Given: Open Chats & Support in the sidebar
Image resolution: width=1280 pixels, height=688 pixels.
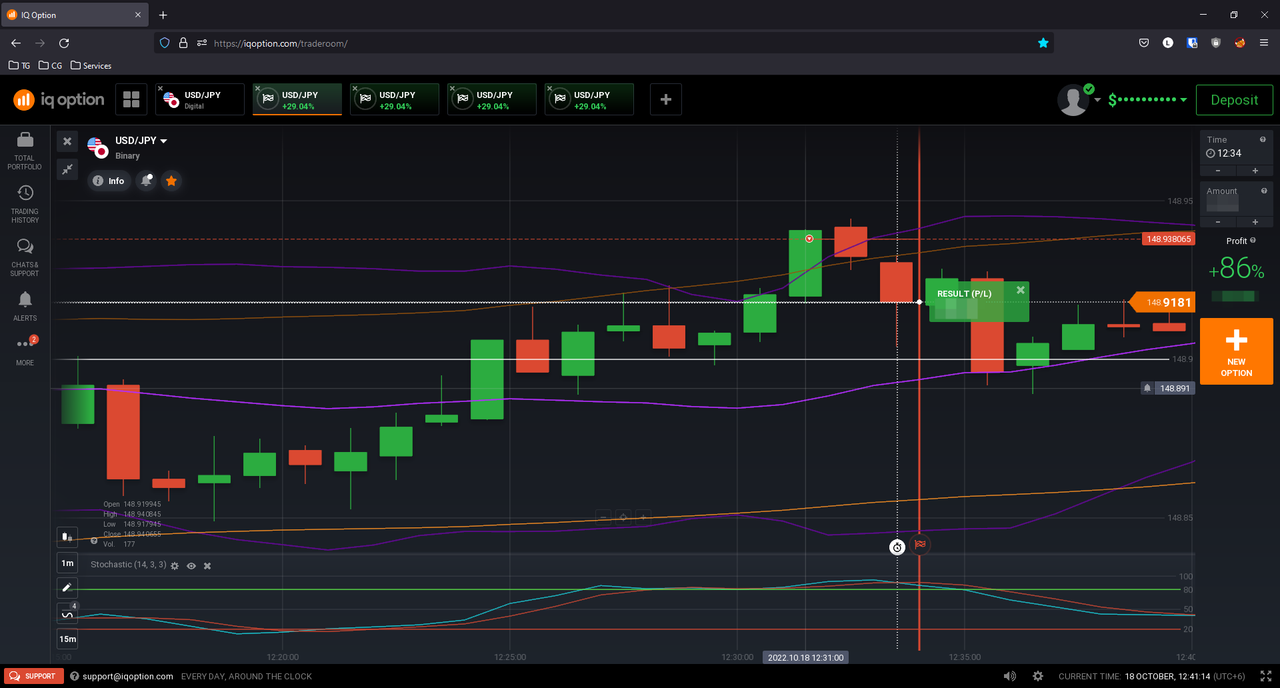Looking at the screenshot, I should (x=25, y=257).
